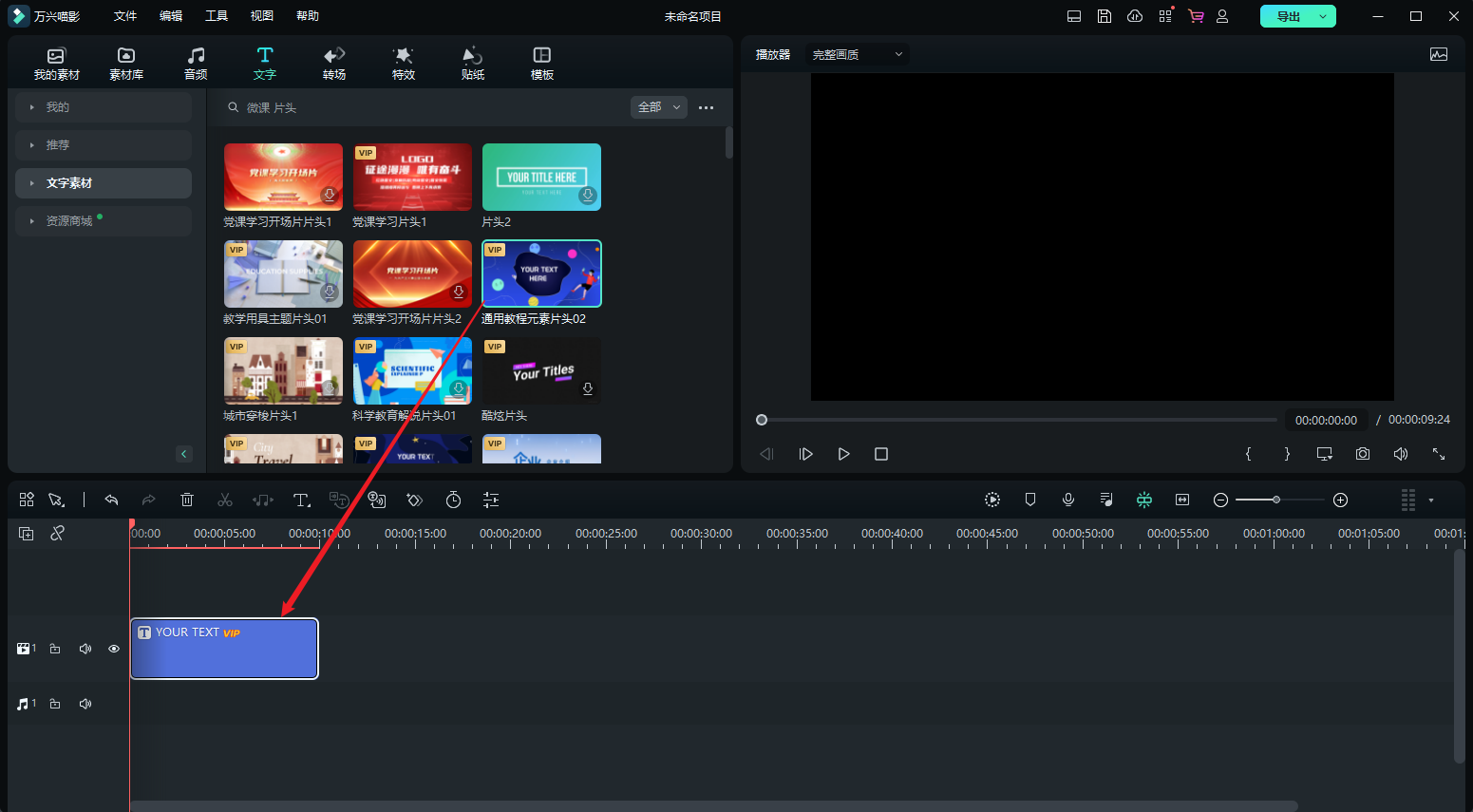Toggle the green timeline snapping icon
1473x812 pixels.
point(1144,500)
